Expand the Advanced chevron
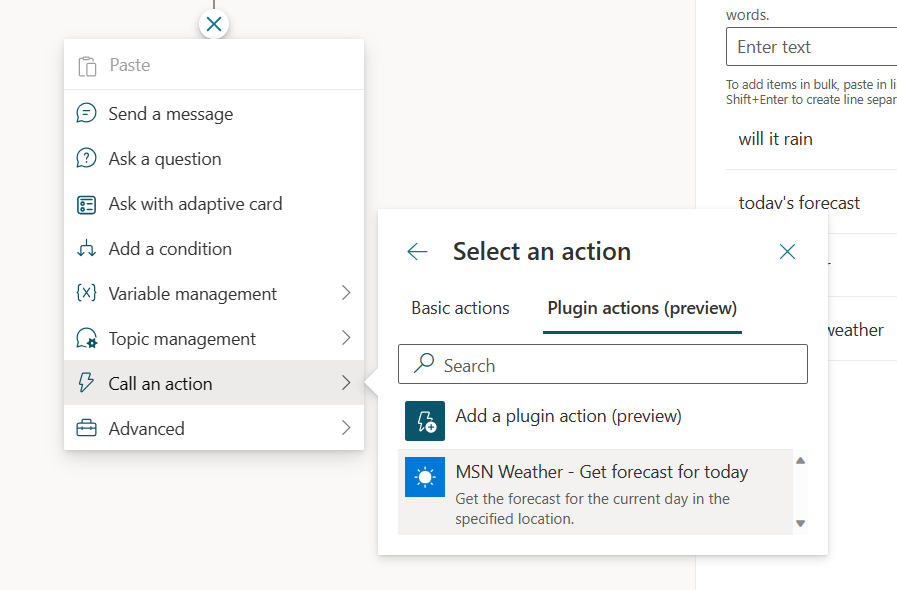The height and width of the screenshot is (590, 897). pyautogui.click(x=346, y=427)
